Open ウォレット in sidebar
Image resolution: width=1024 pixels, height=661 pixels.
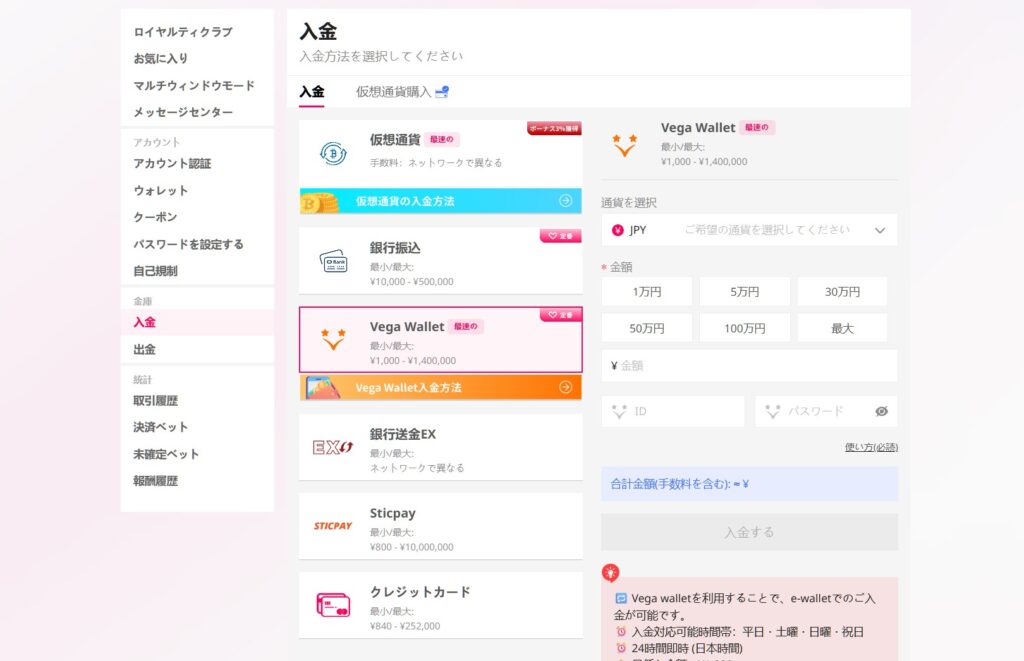(161, 191)
